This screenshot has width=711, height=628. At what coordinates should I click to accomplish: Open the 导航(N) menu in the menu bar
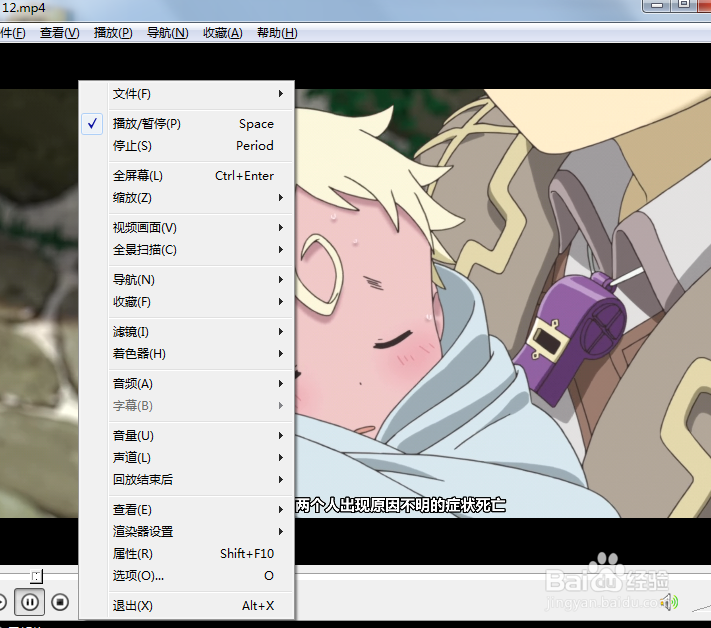tap(167, 33)
